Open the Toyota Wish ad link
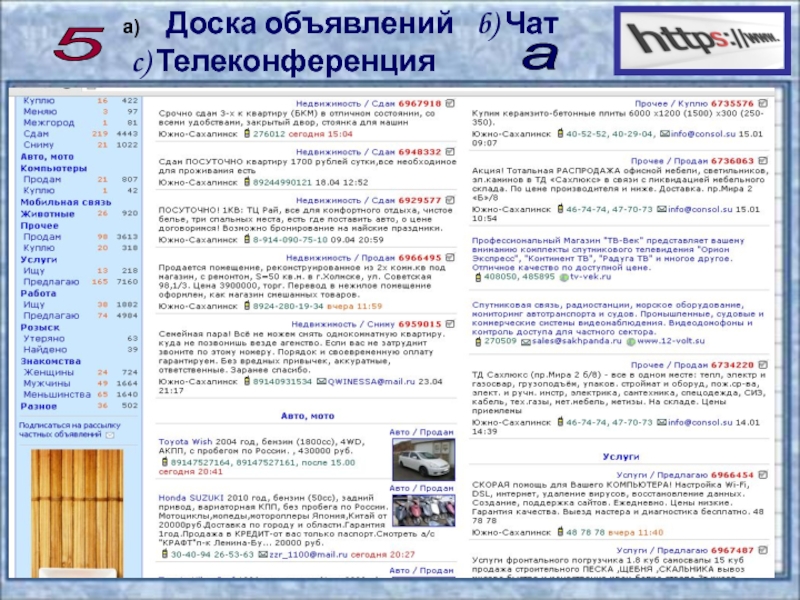This screenshot has height=600, width=800. (186, 442)
